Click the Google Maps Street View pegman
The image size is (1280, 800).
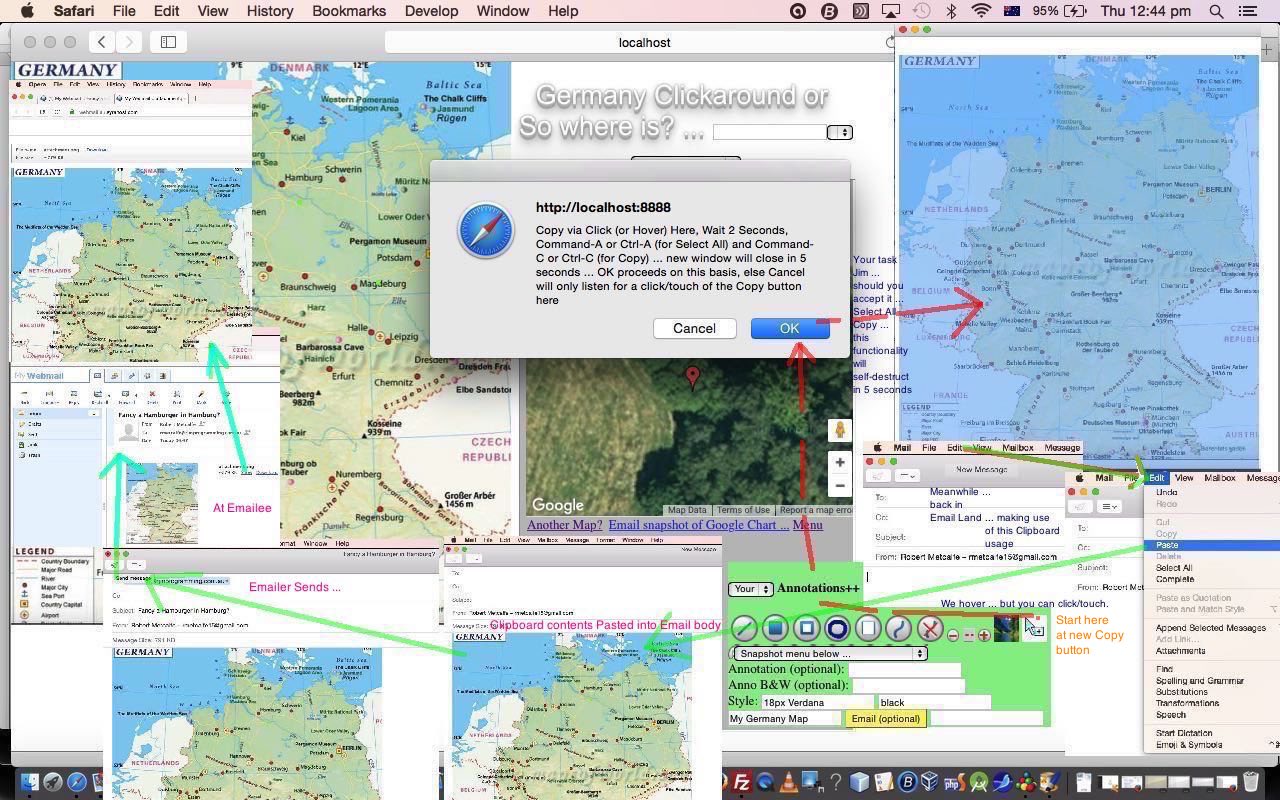(840, 430)
